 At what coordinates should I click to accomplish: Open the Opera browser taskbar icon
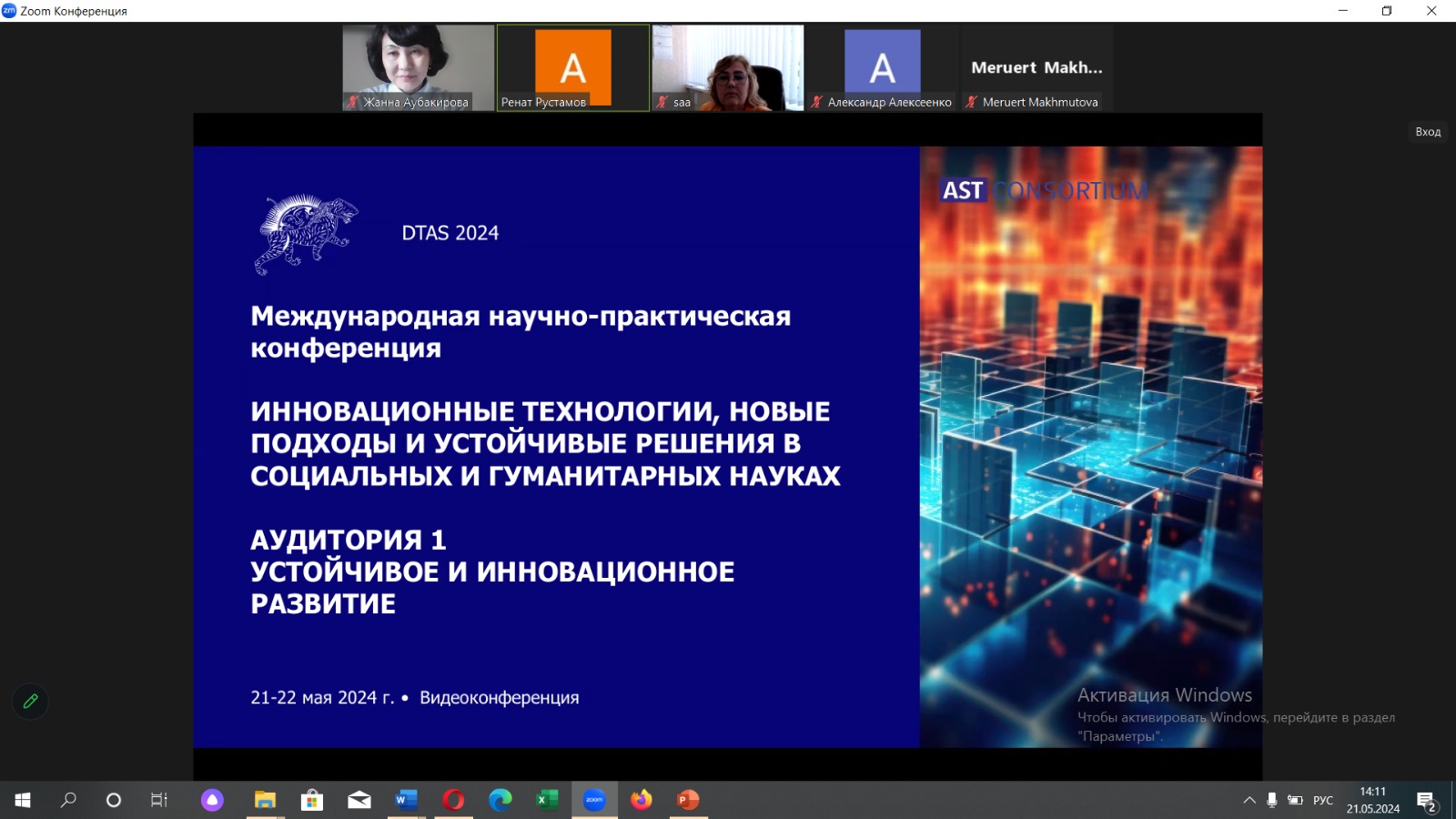click(x=453, y=800)
